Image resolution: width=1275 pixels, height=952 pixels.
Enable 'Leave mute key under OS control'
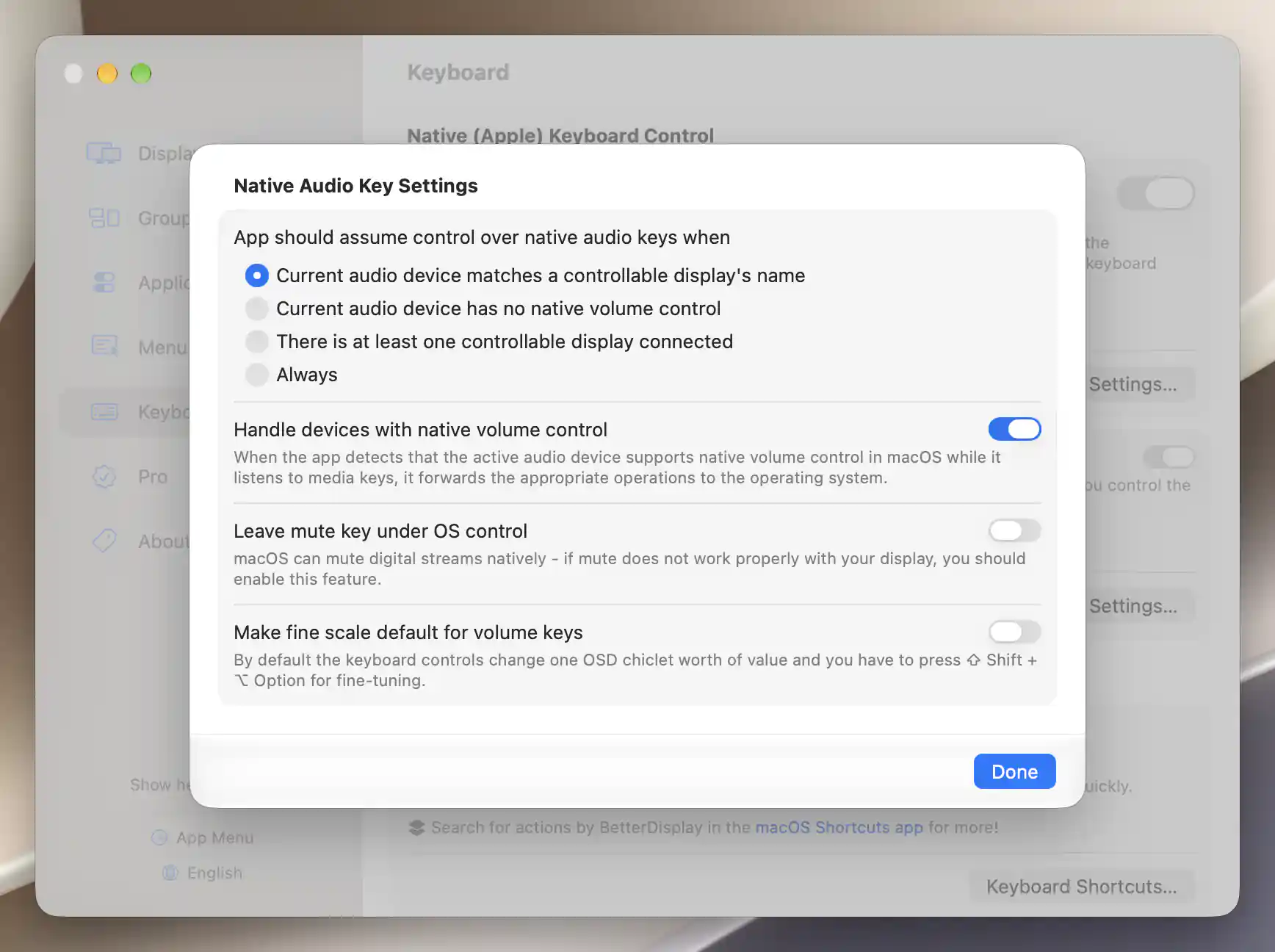point(1014,530)
